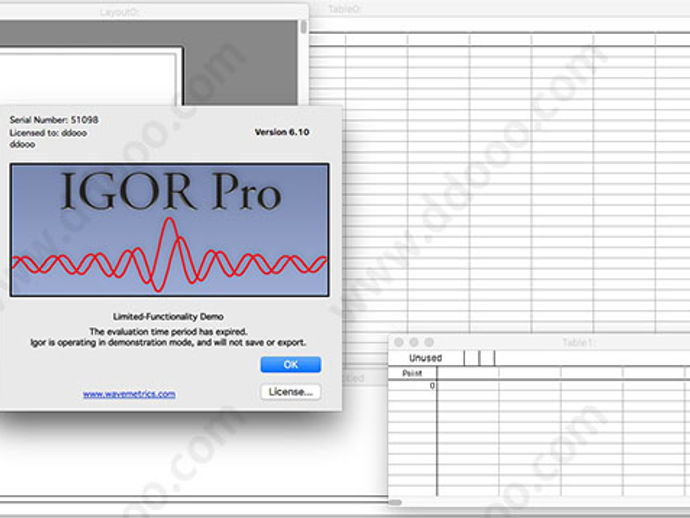Click the IGOR Pro splash image
The image size is (690, 518).
coord(169,230)
